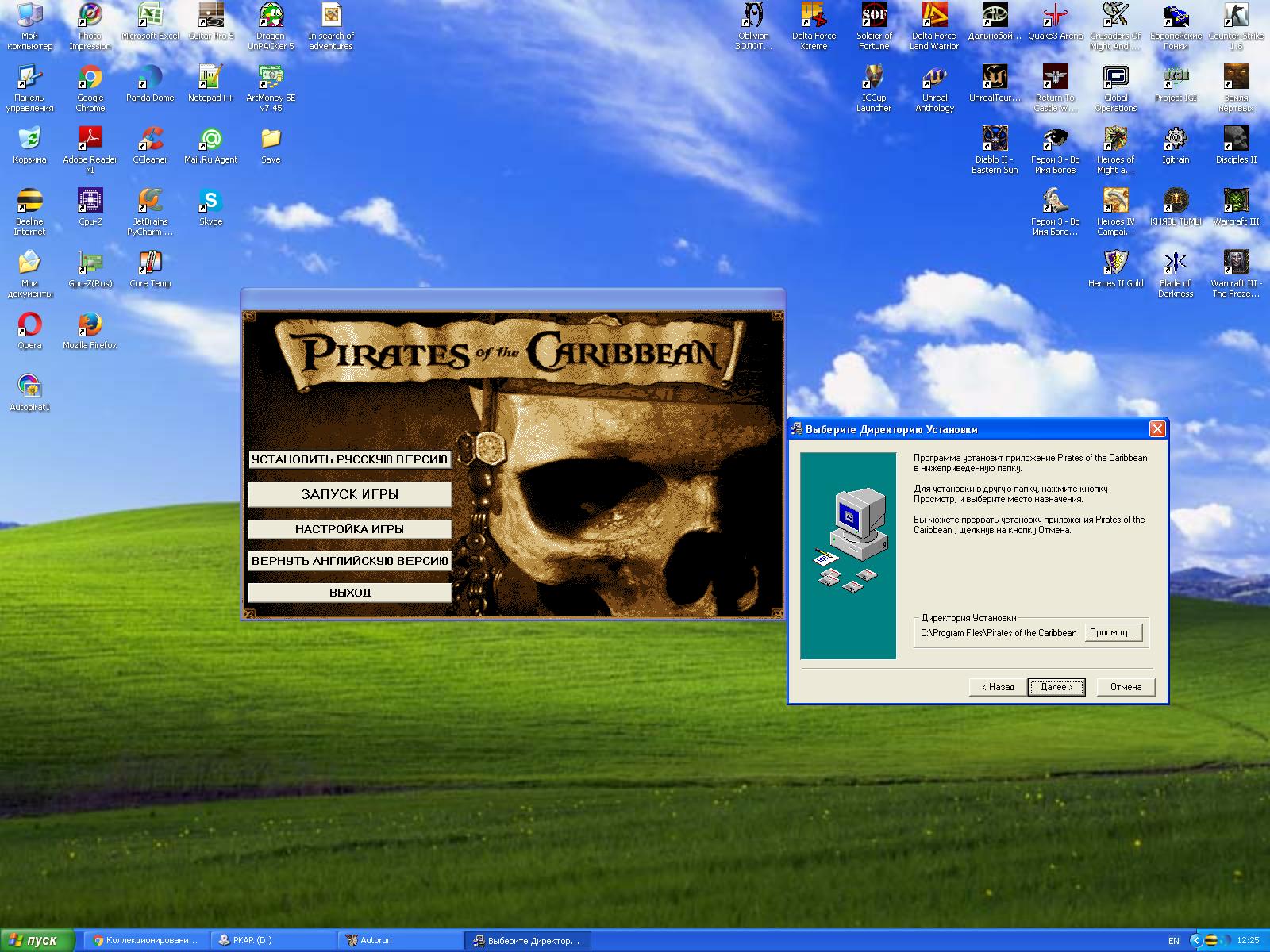Viewport: 1270px width, 952px height.
Task: Select the In search of adventures icon
Action: pos(331,26)
